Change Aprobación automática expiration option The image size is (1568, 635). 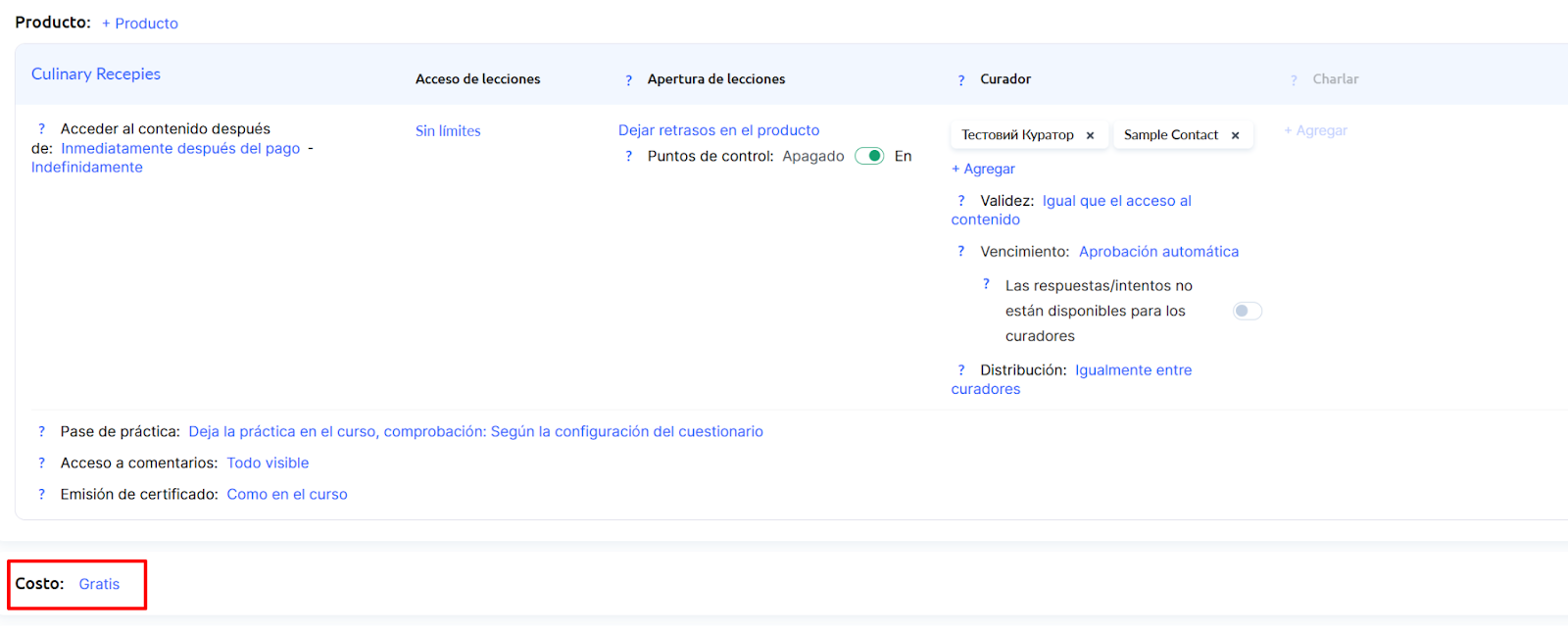coord(1158,252)
